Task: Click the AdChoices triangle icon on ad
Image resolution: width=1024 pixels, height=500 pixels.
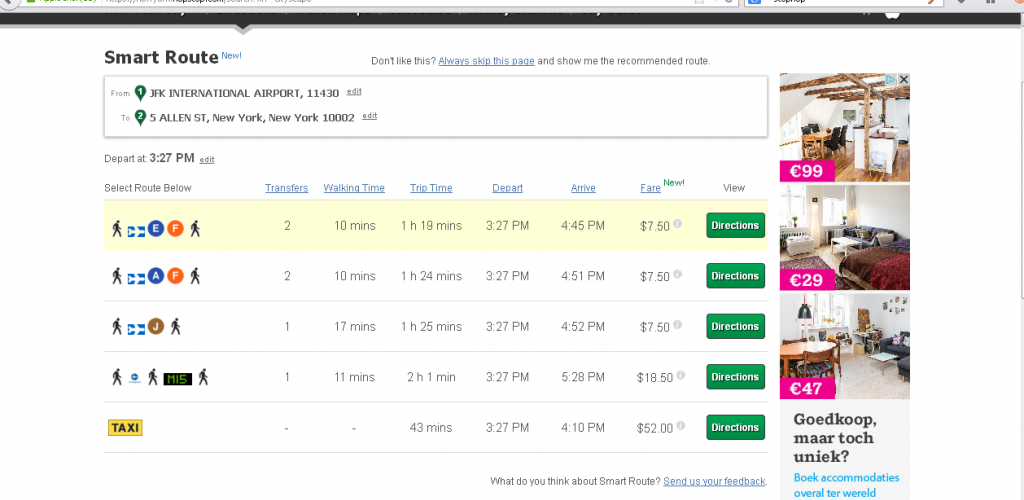Action: pyautogui.click(x=889, y=80)
